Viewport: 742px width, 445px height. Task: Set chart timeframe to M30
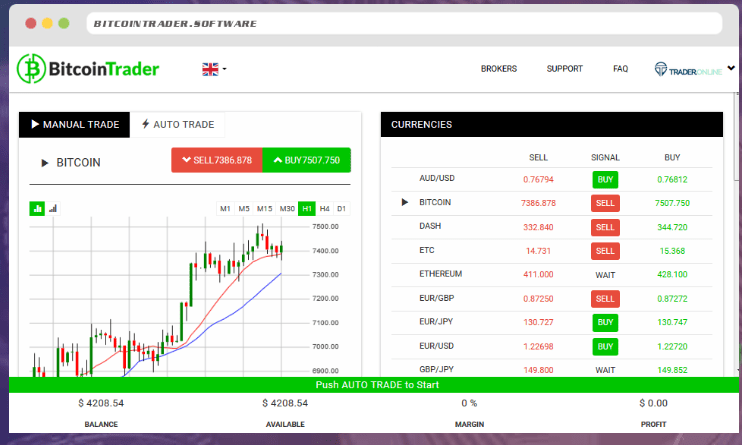coord(287,208)
